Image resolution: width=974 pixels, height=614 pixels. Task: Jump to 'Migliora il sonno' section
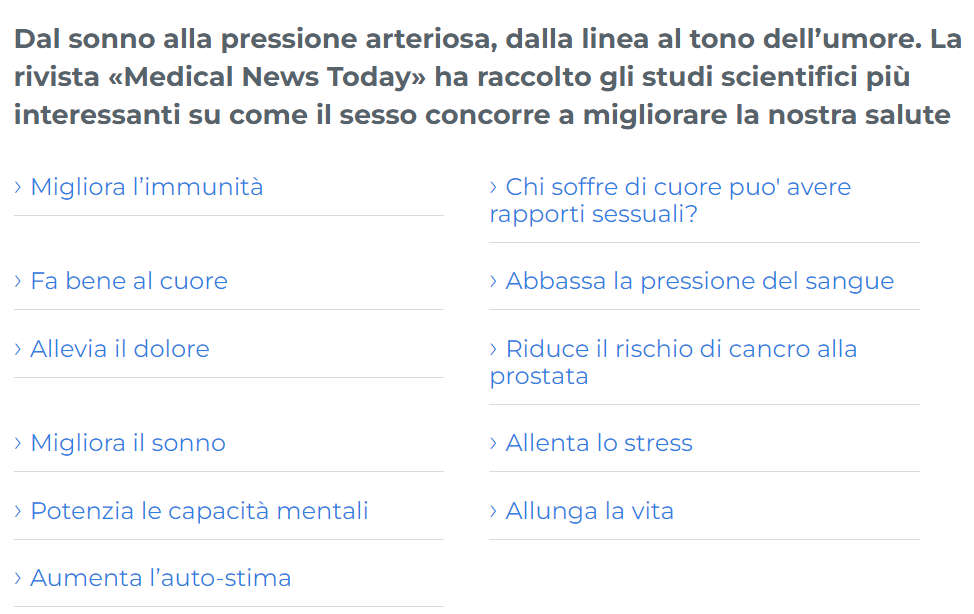click(x=127, y=443)
